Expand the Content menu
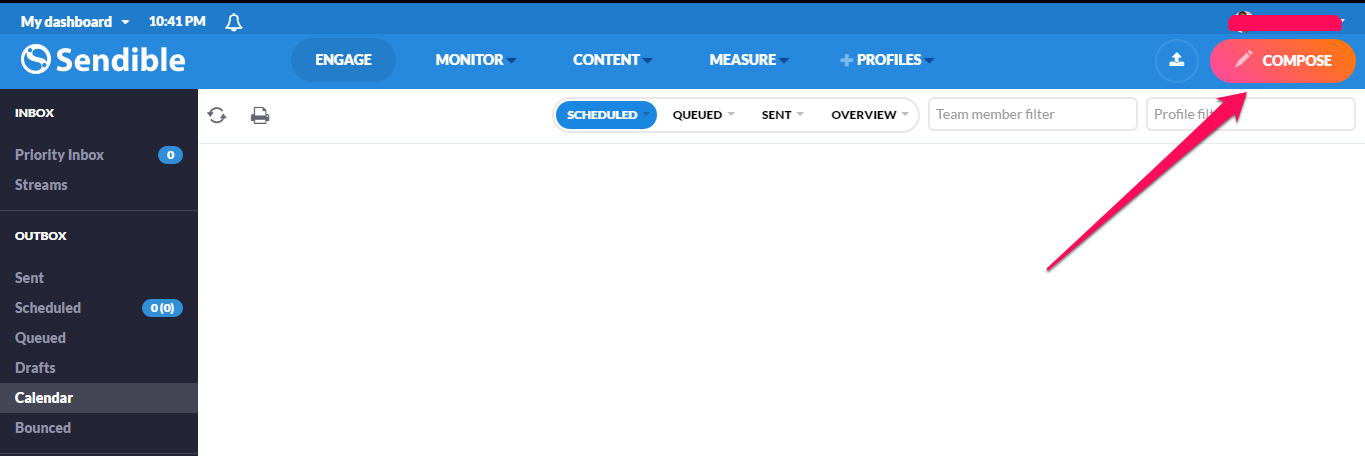1365x456 pixels. 612,60
